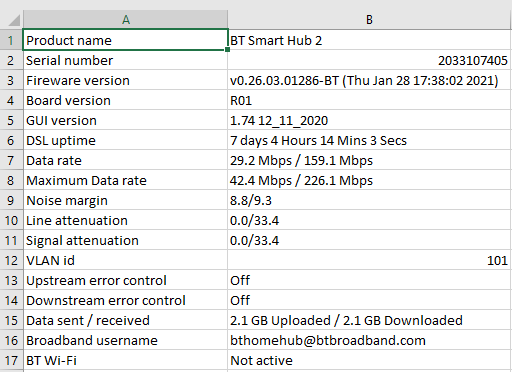The height and width of the screenshot is (372, 512).
Task: Select row 4 header
Action: (x=11, y=100)
